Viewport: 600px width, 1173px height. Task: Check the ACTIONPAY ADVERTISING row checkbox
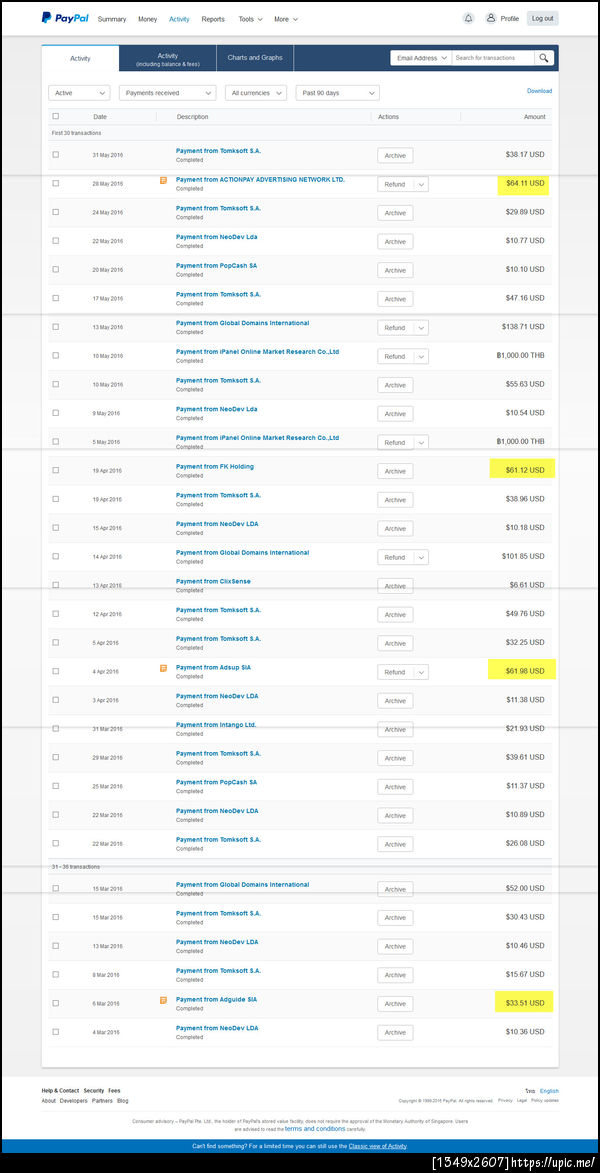pos(55,183)
